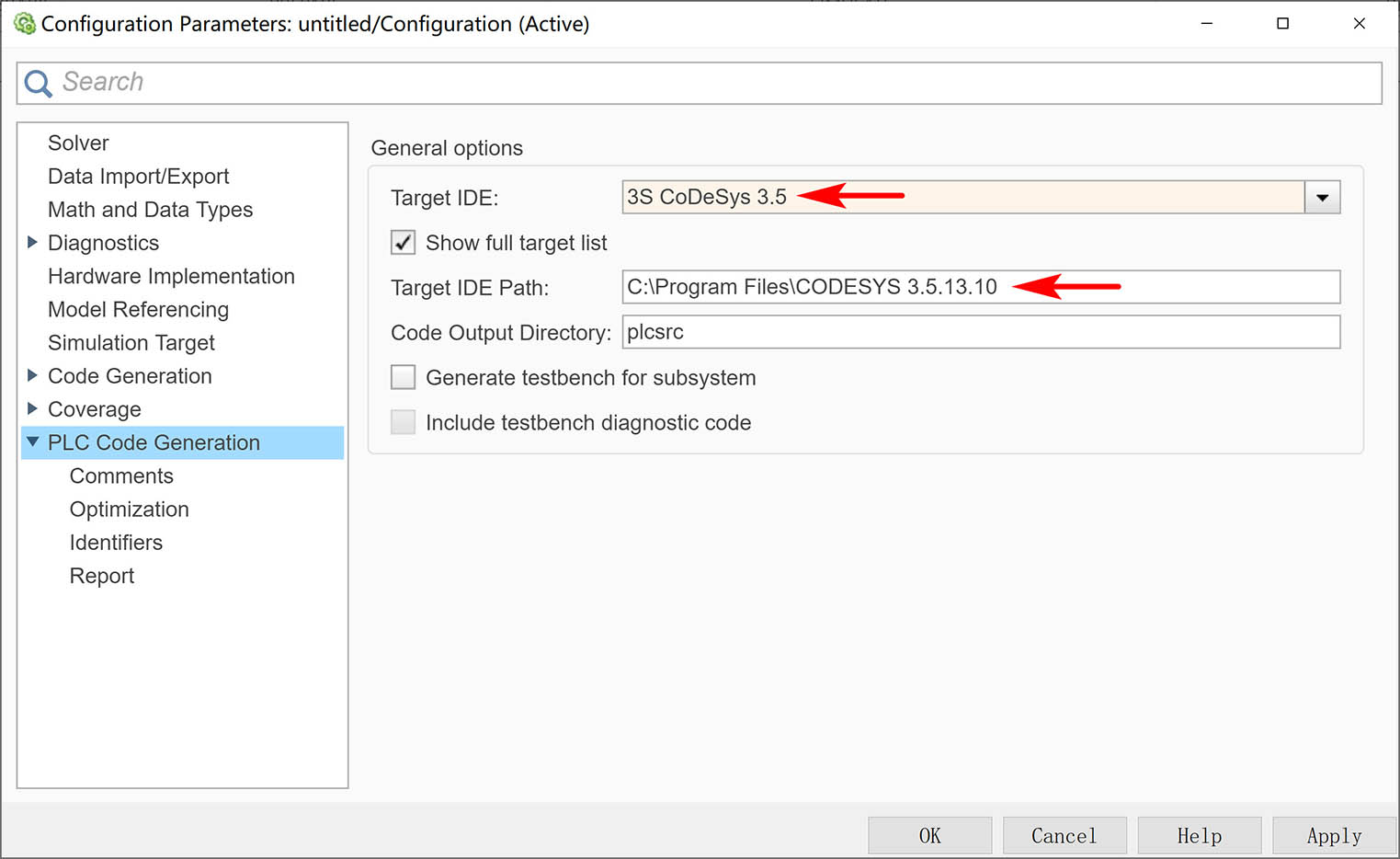Open the Optimization settings page
This screenshot has width=1400, height=859.
click(129, 509)
